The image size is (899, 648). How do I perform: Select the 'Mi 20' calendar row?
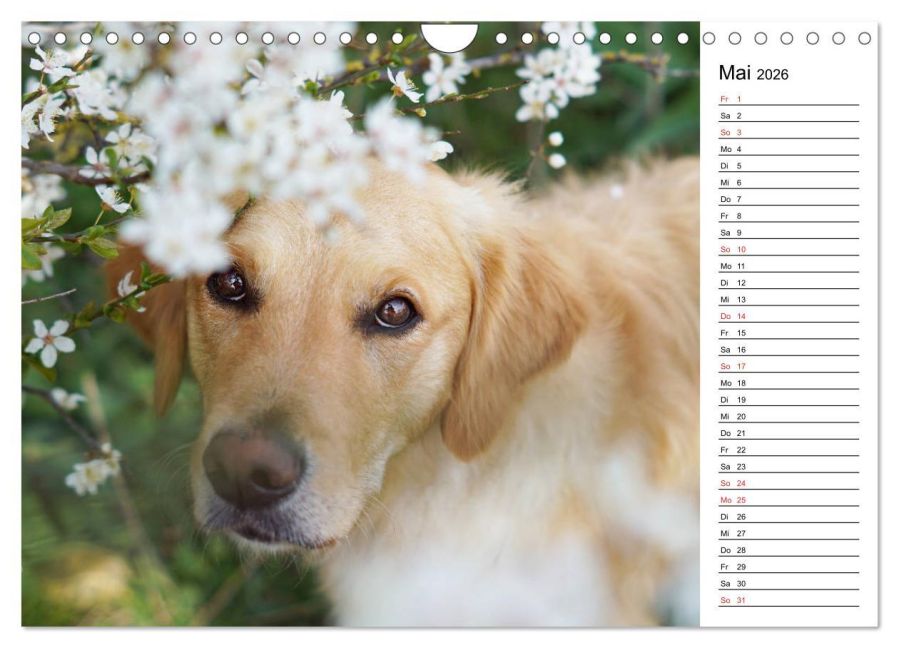788,416
